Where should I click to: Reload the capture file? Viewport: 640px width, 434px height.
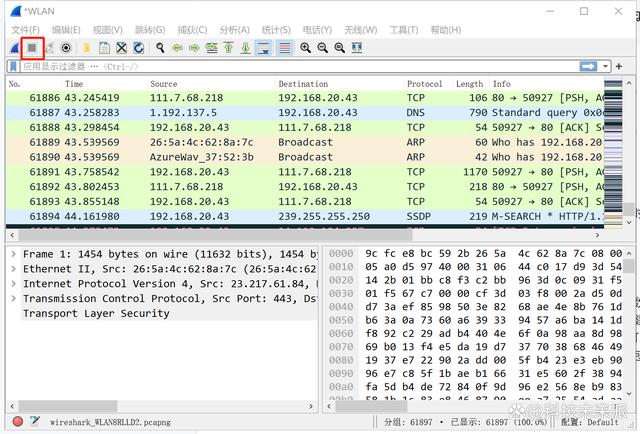(x=138, y=47)
